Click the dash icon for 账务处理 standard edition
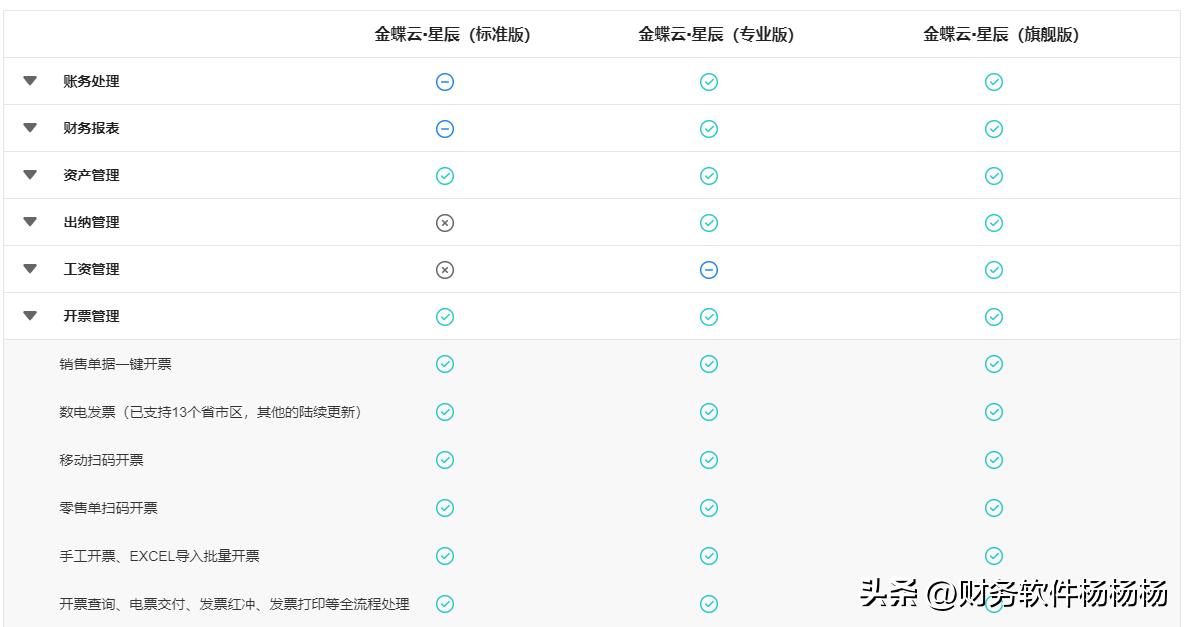Image resolution: width=1187 pixels, height=627 pixels. pyautogui.click(x=444, y=82)
